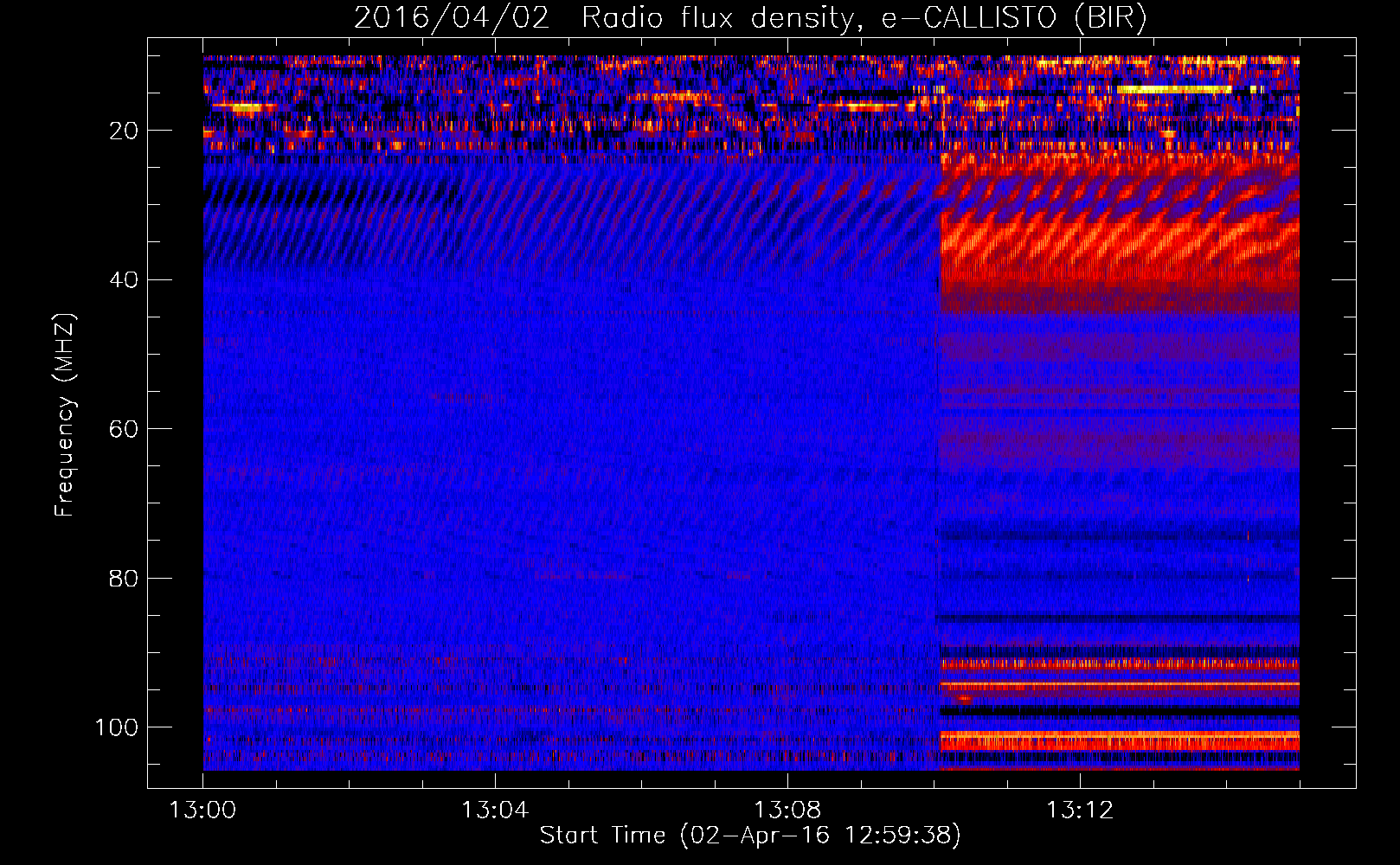Click the '13:00' time tick label

tap(202, 811)
